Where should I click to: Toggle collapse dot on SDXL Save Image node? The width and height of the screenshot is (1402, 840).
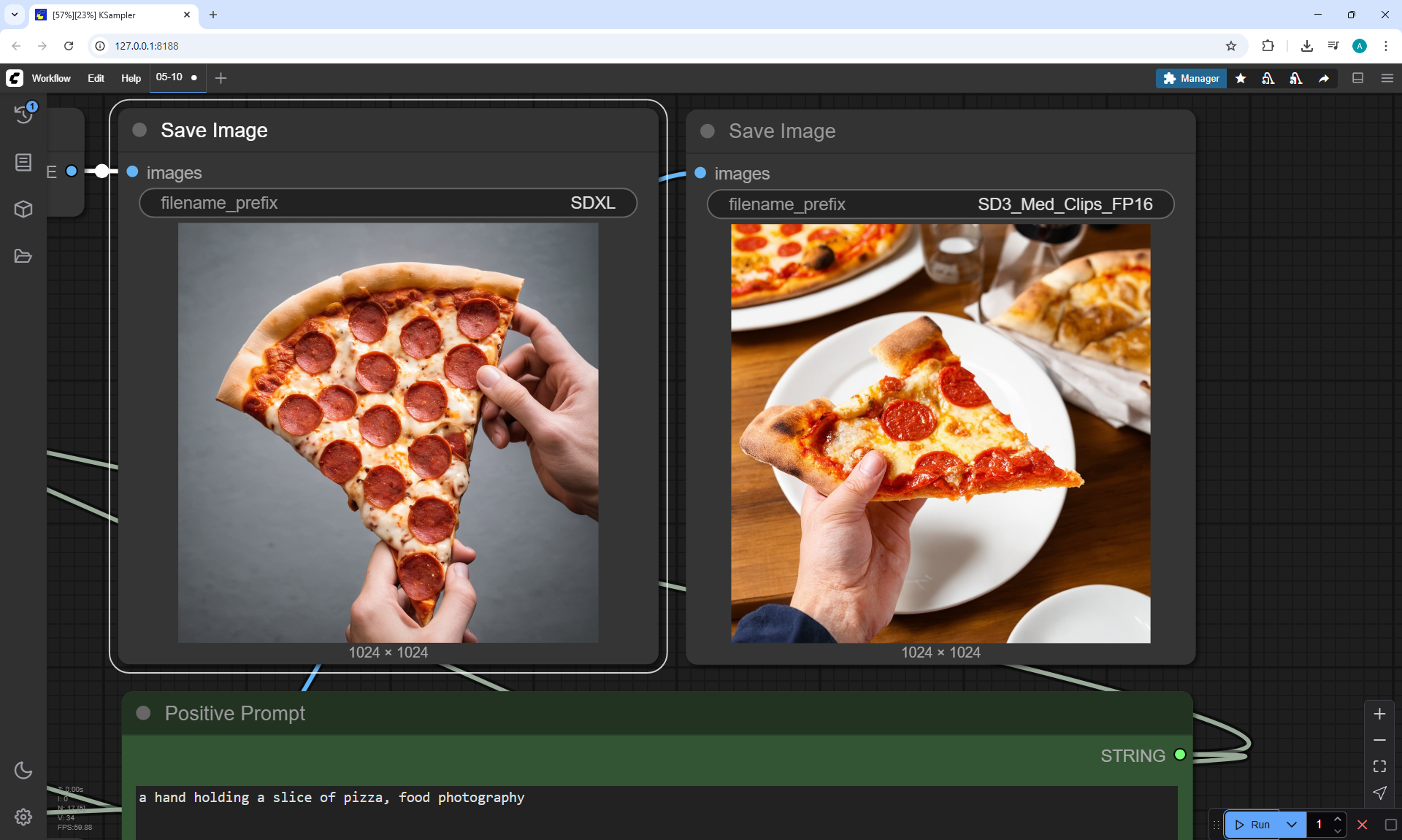coord(139,130)
